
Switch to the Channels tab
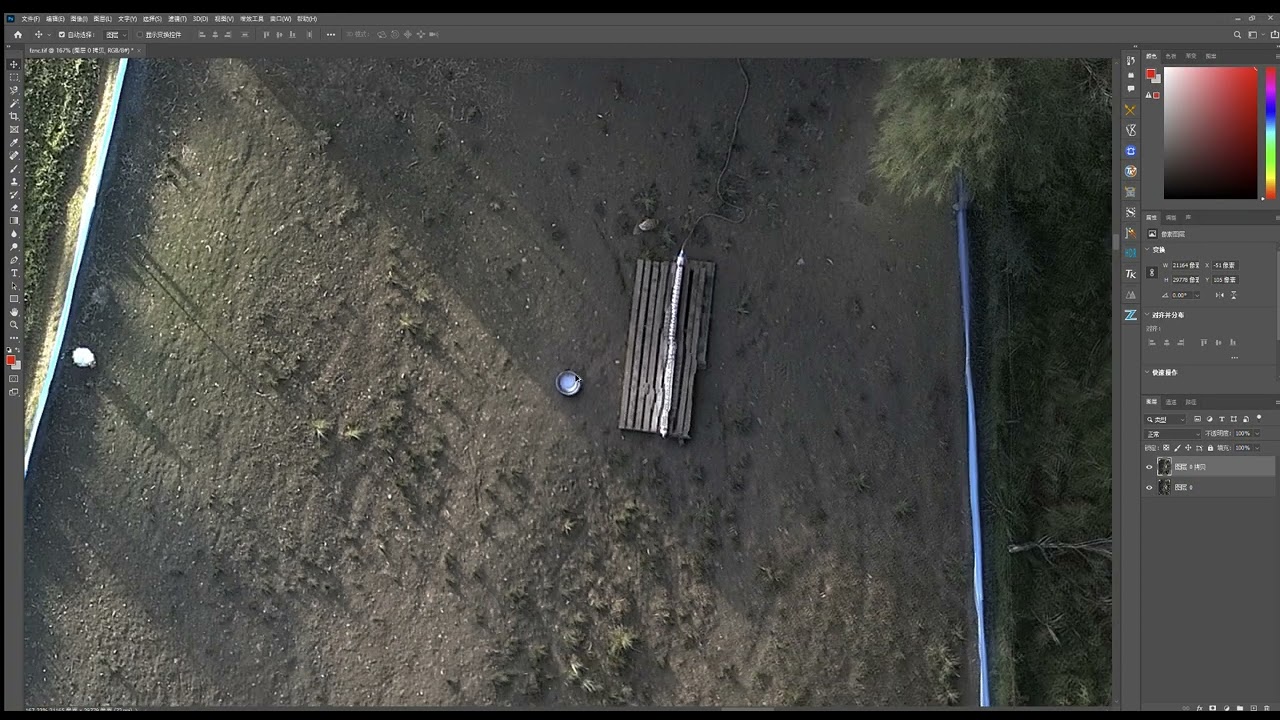(x=1171, y=402)
